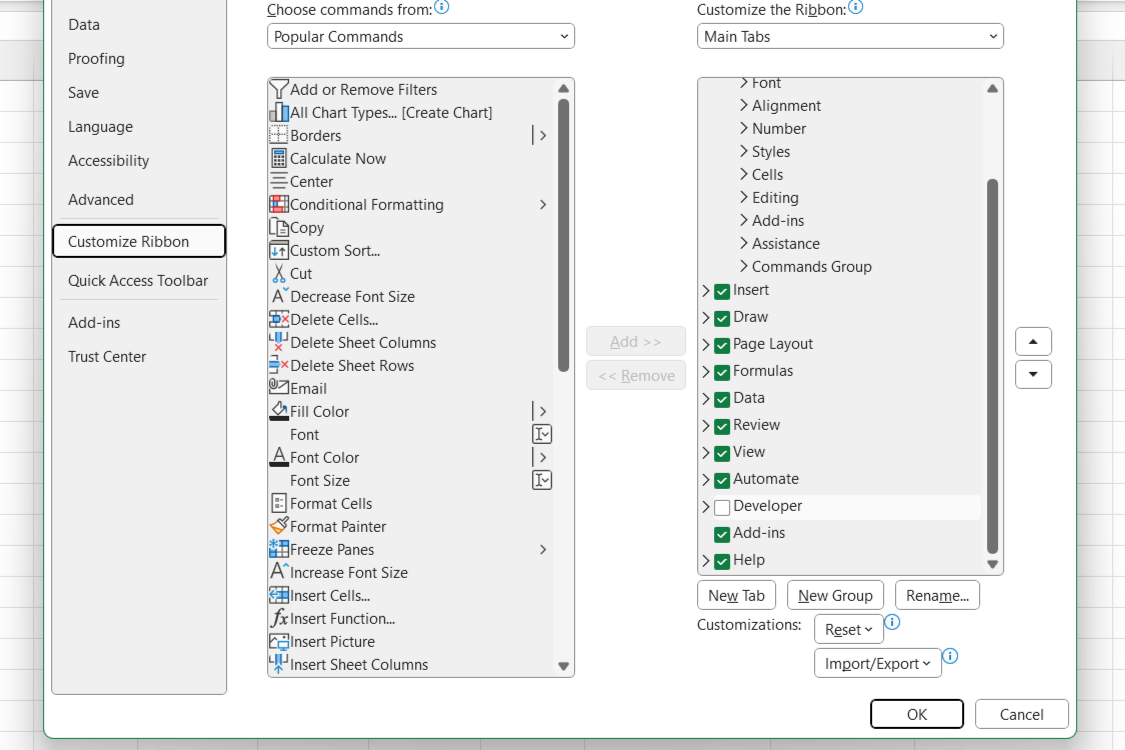Expand the Commands Group node
Screen dimensions: 1125x750
[744, 266]
